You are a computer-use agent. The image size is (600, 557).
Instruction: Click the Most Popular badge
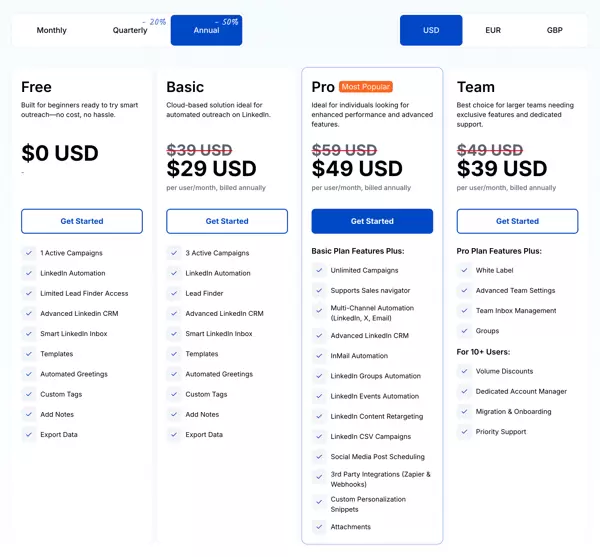coord(366,87)
